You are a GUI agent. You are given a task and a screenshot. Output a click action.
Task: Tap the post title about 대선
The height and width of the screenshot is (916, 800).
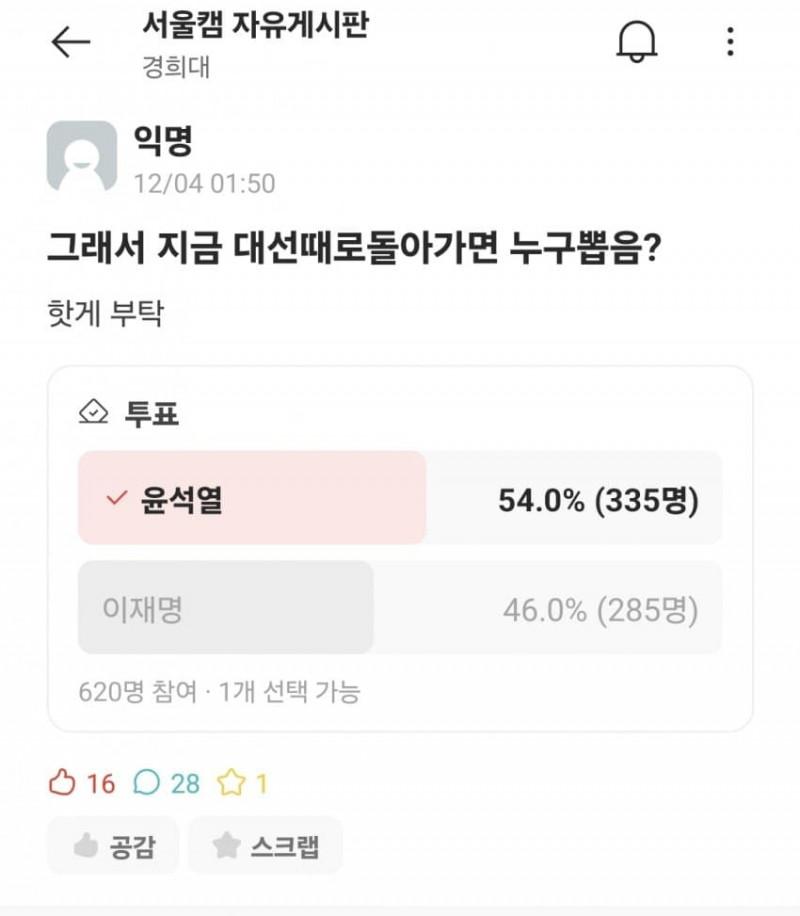click(351, 247)
